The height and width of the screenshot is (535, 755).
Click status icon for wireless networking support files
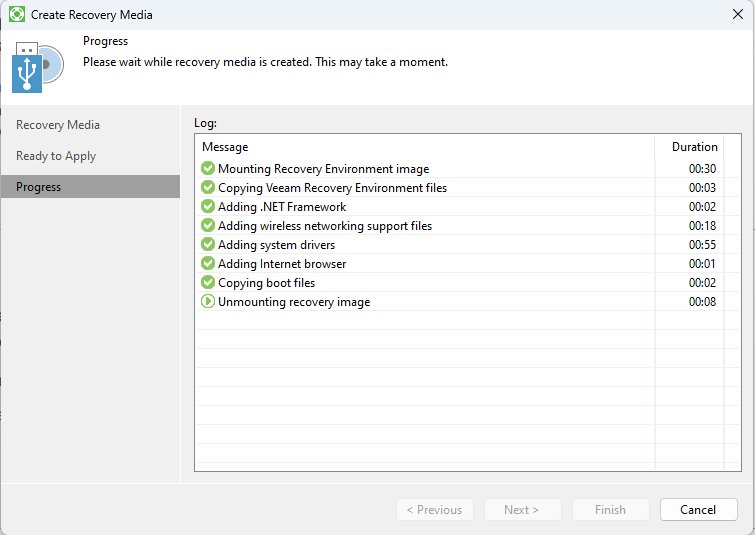(208, 226)
